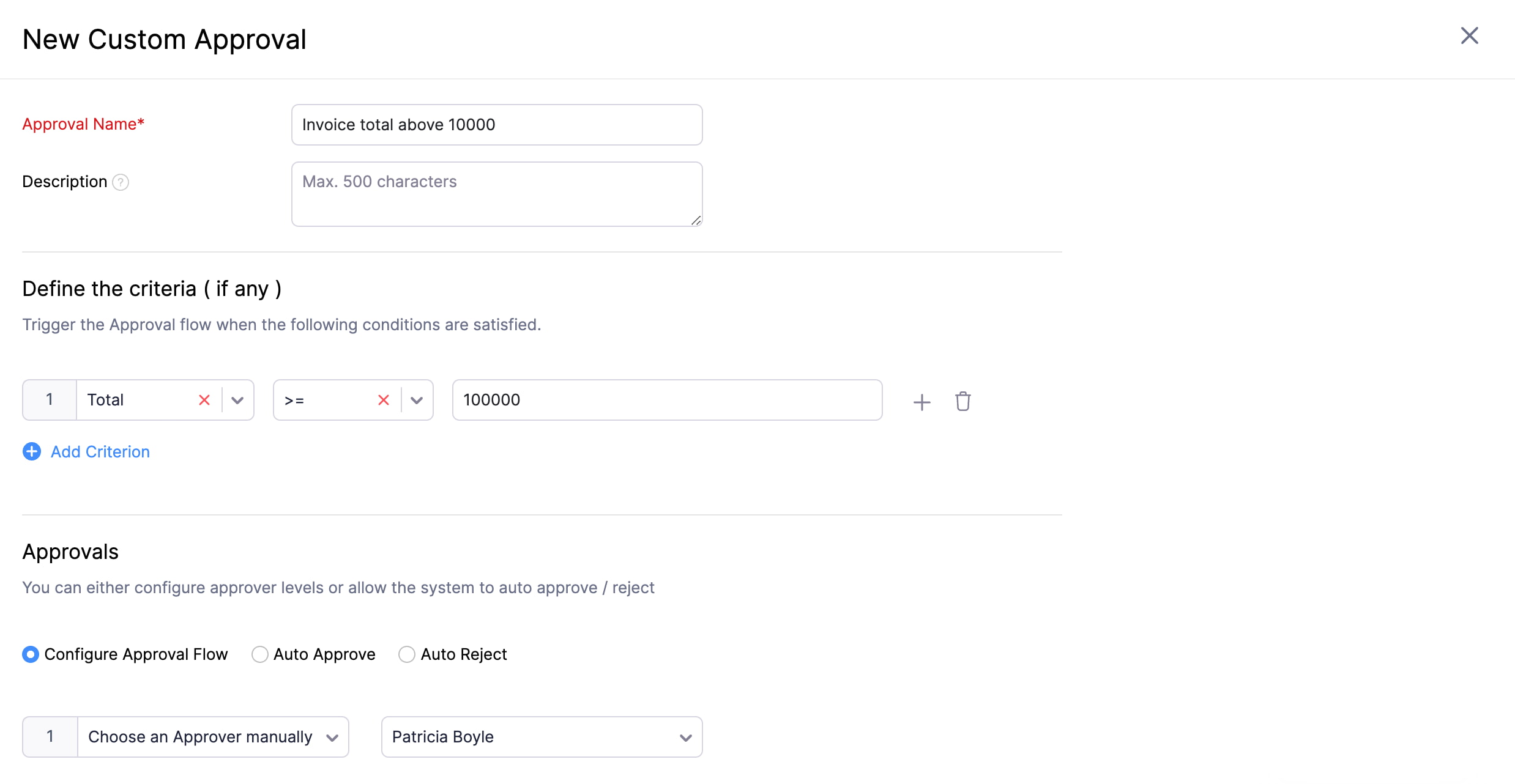Clear the >= operator with its red X
The width and height of the screenshot is (1515, 784).
click(384, 400)
